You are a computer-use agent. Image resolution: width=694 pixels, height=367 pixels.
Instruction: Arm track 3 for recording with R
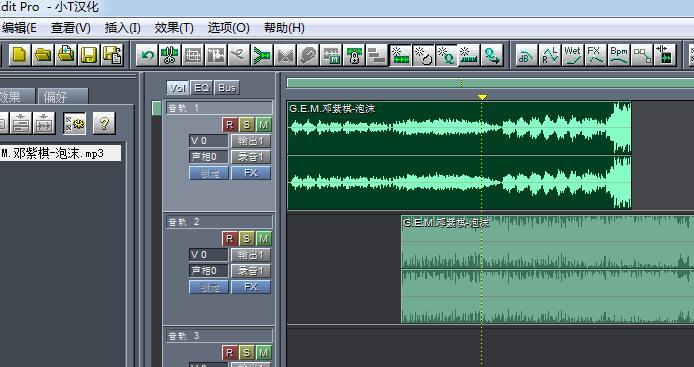(x=229, y=353)
